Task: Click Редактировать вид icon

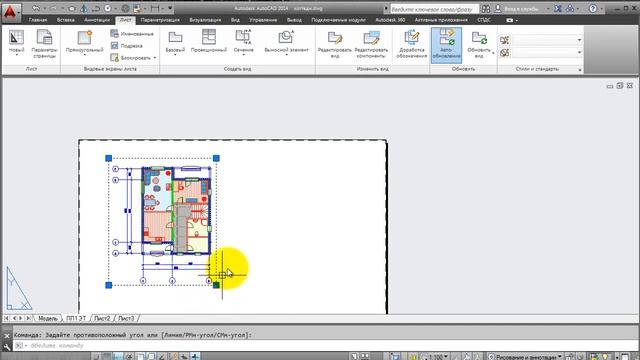Action: (x=335, y=38)
